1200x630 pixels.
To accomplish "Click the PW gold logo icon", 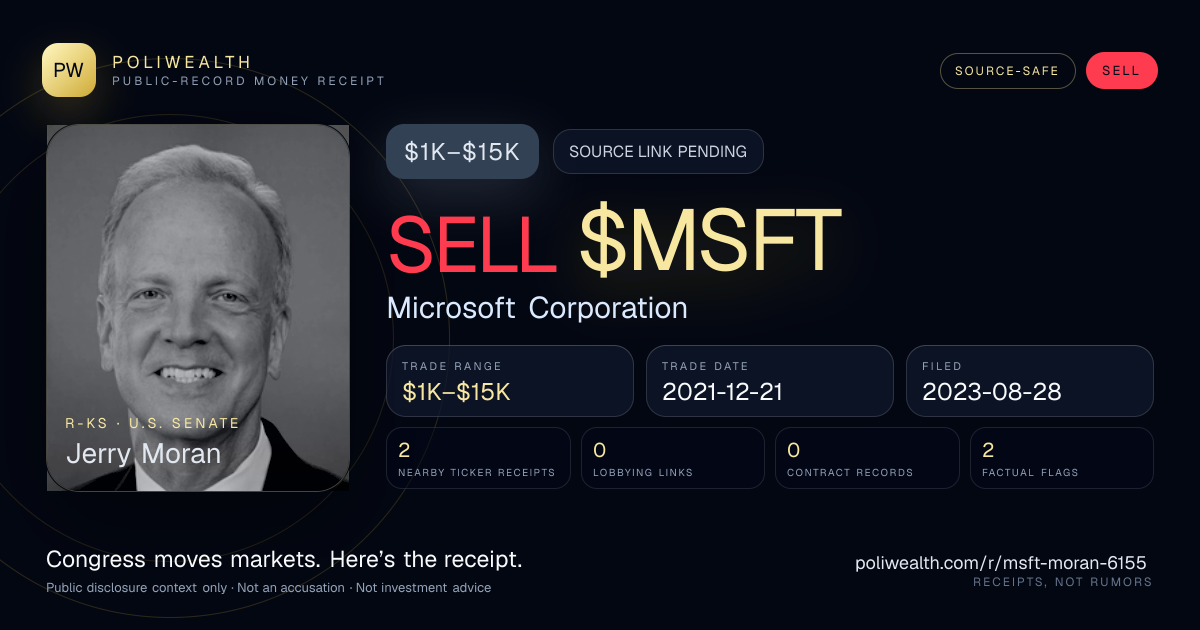I will pyautogui.click(x=69, y=70).
